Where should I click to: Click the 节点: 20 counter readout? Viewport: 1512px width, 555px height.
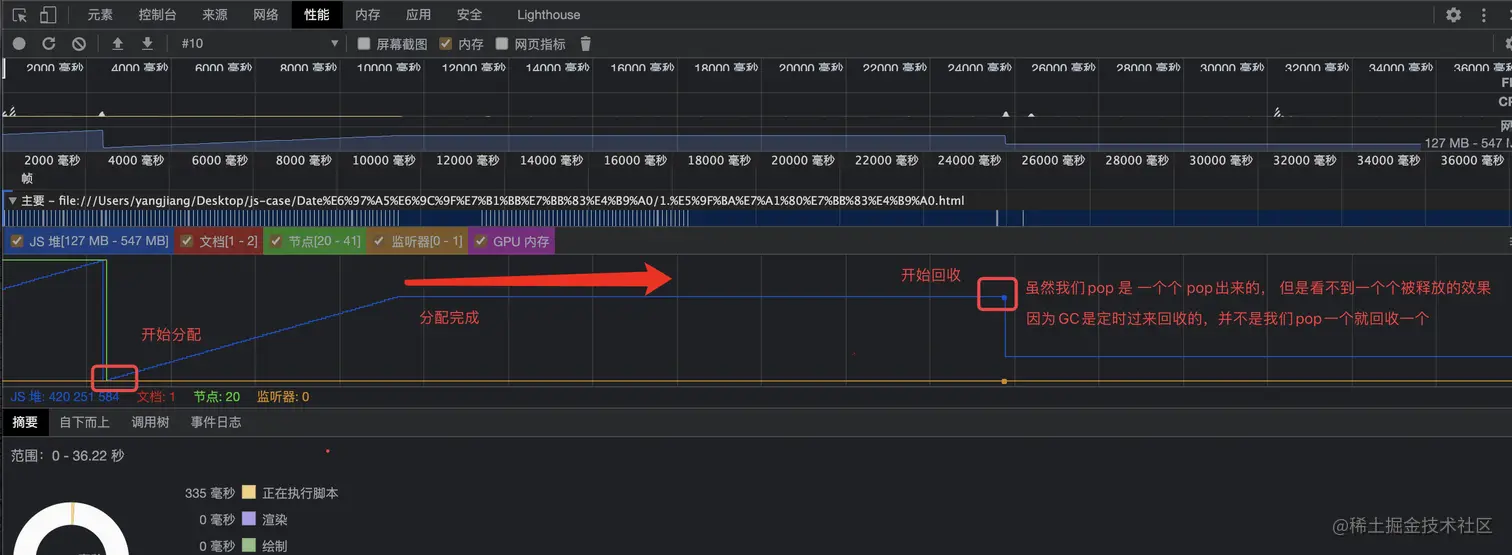[x=217, y=397]
